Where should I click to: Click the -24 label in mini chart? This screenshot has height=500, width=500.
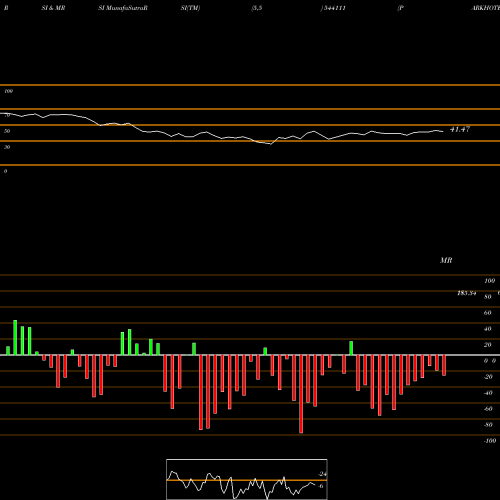click(x=322, y=474)
